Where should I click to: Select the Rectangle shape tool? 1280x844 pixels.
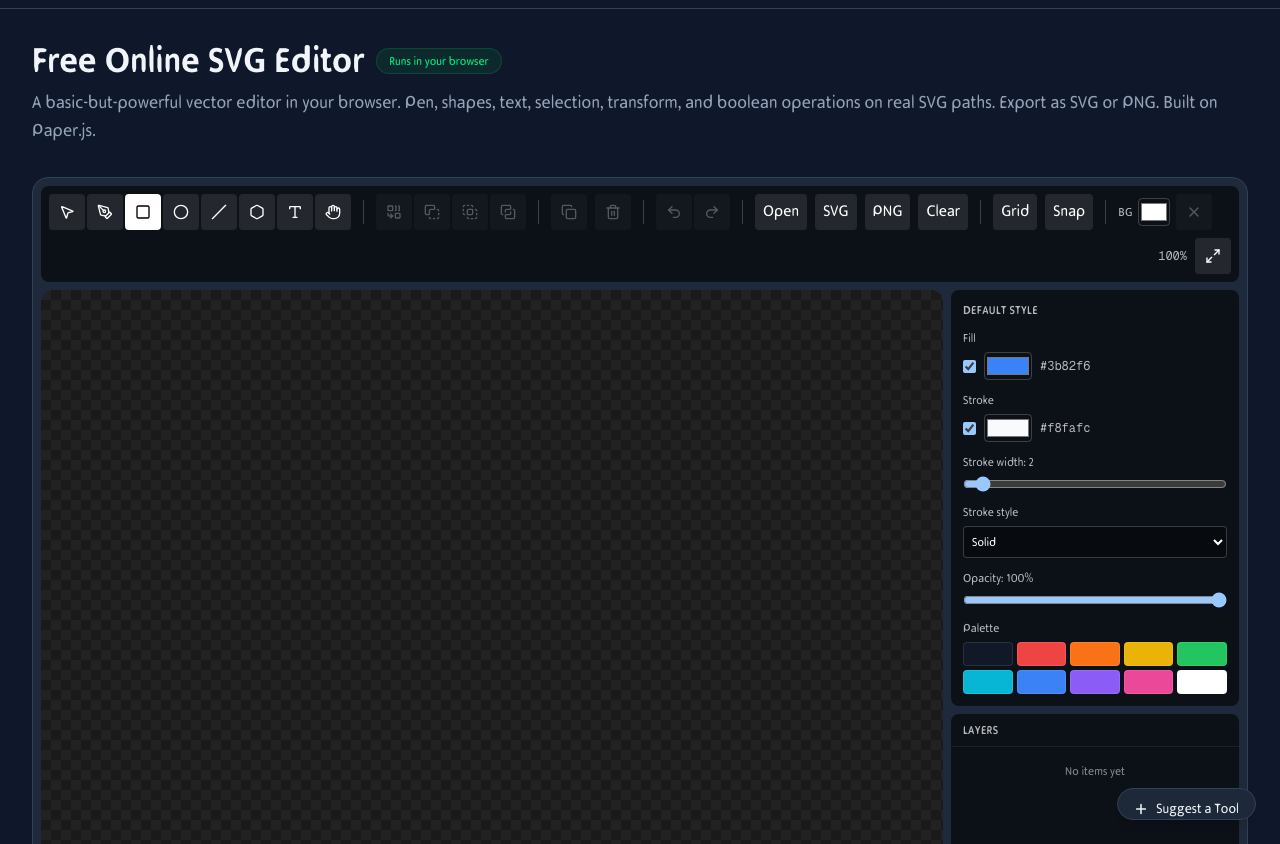(143, 212)
